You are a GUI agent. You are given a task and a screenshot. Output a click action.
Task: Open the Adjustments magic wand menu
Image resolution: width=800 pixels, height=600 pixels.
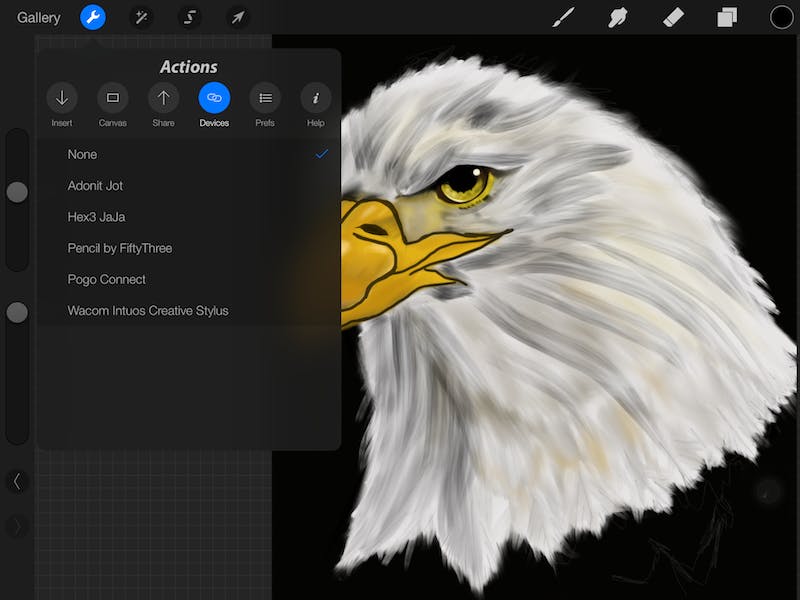pyautogui.click(x=142, y=17)
